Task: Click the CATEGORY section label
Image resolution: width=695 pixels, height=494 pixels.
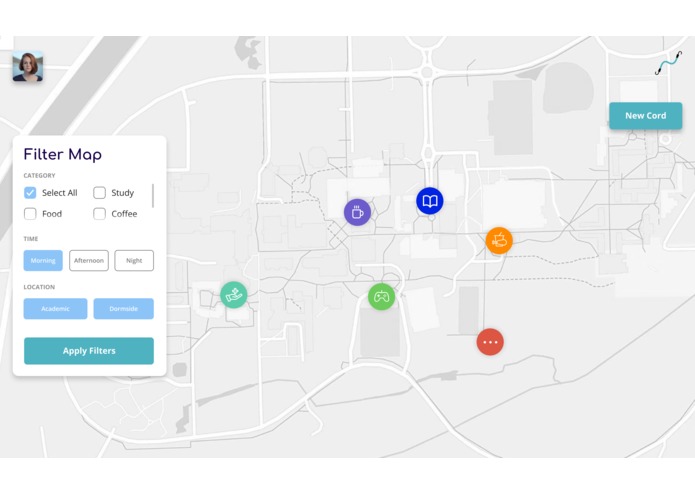Action: tap(39, 175)
